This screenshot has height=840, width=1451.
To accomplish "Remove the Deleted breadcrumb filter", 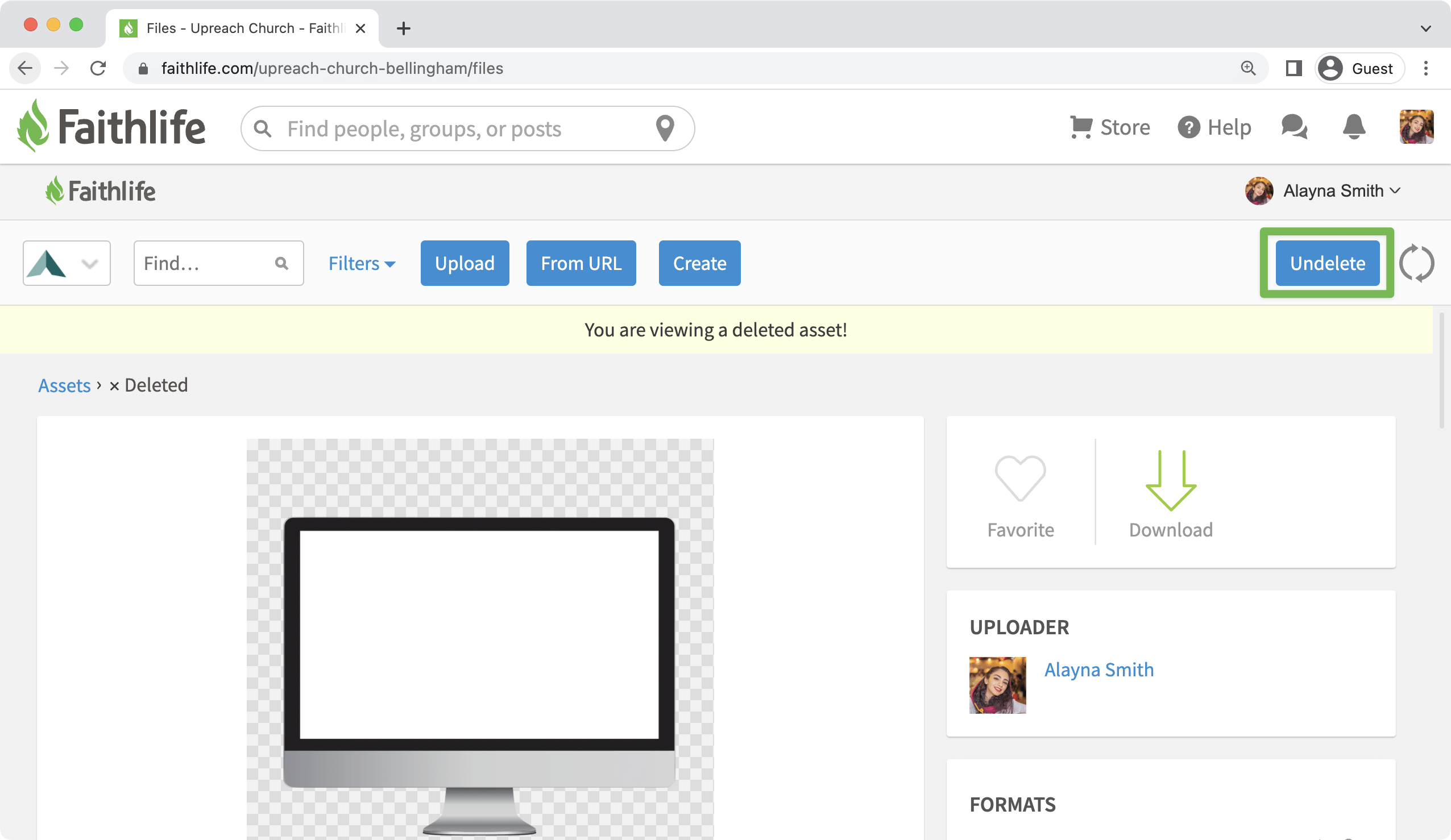I will click(x=114, y=386).
